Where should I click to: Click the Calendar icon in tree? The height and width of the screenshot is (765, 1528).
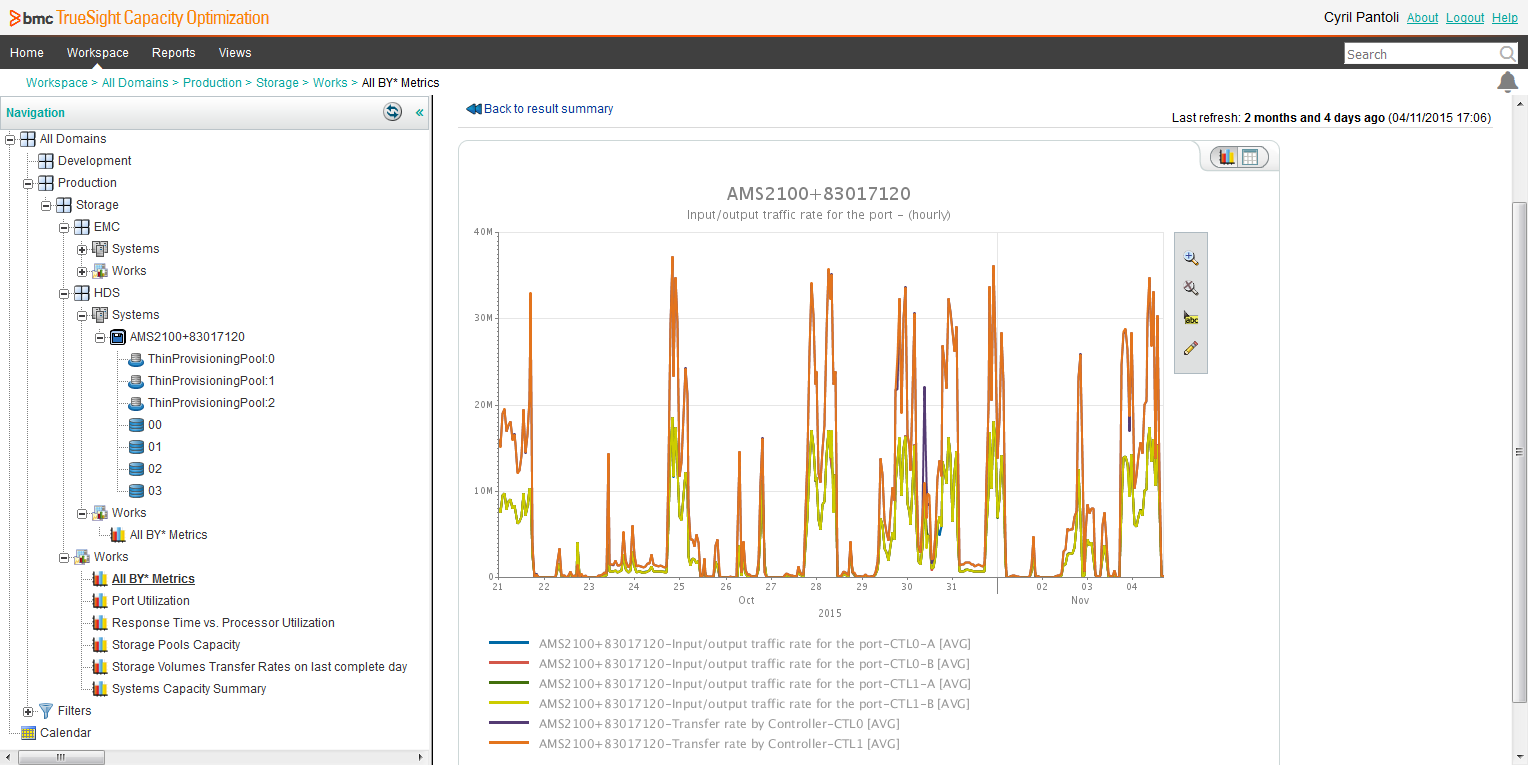click(x=28, y=733)
